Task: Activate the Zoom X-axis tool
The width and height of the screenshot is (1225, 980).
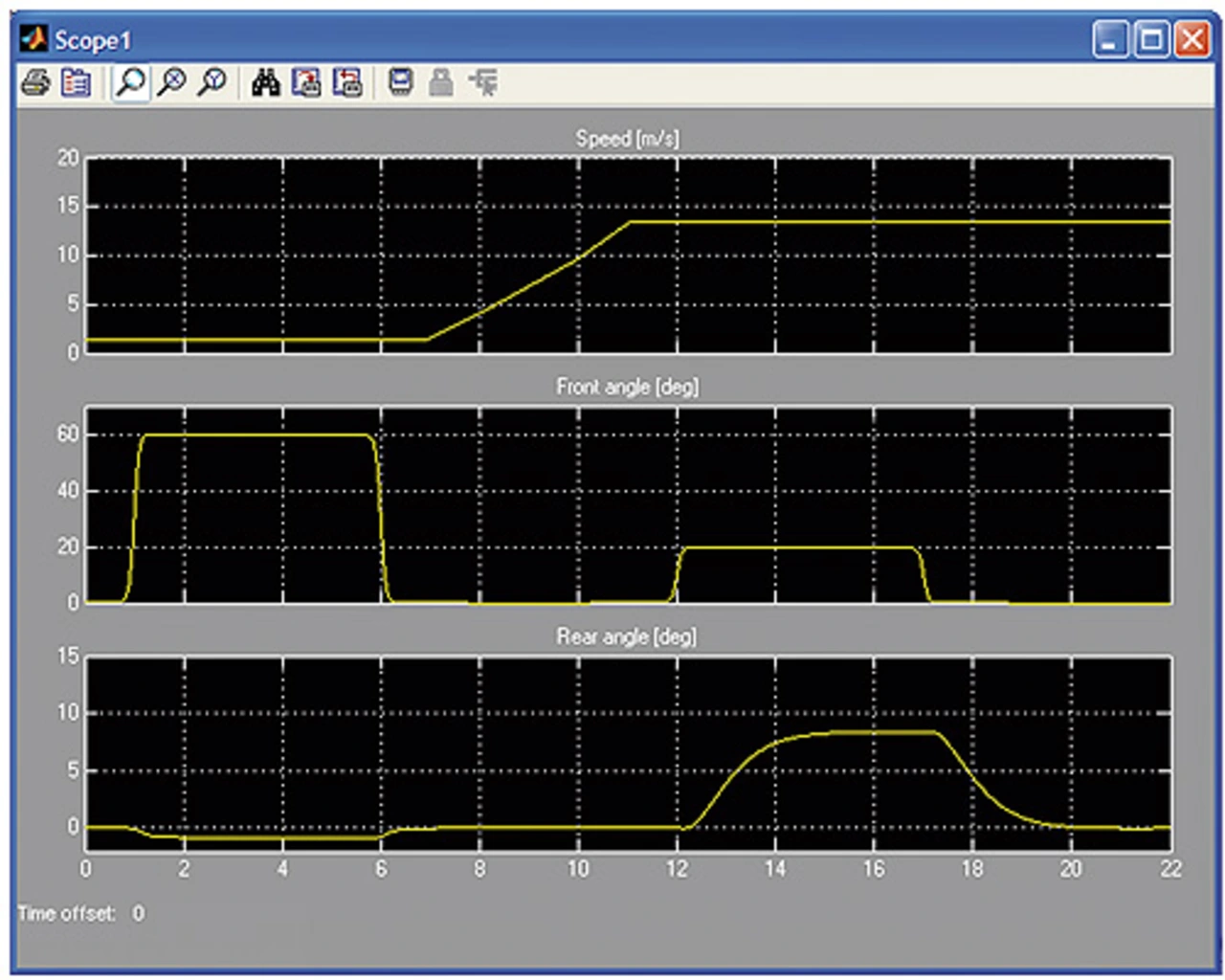Action: pyautogui.click(x=171, y=83)
